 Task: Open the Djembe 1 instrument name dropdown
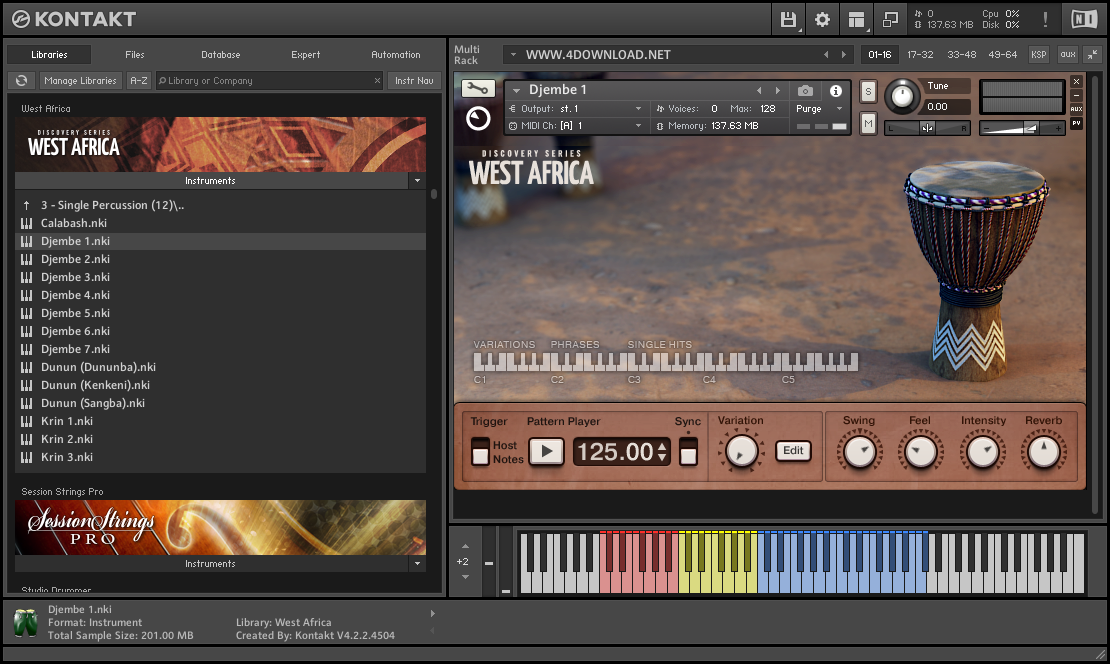[x=516, y=91]
